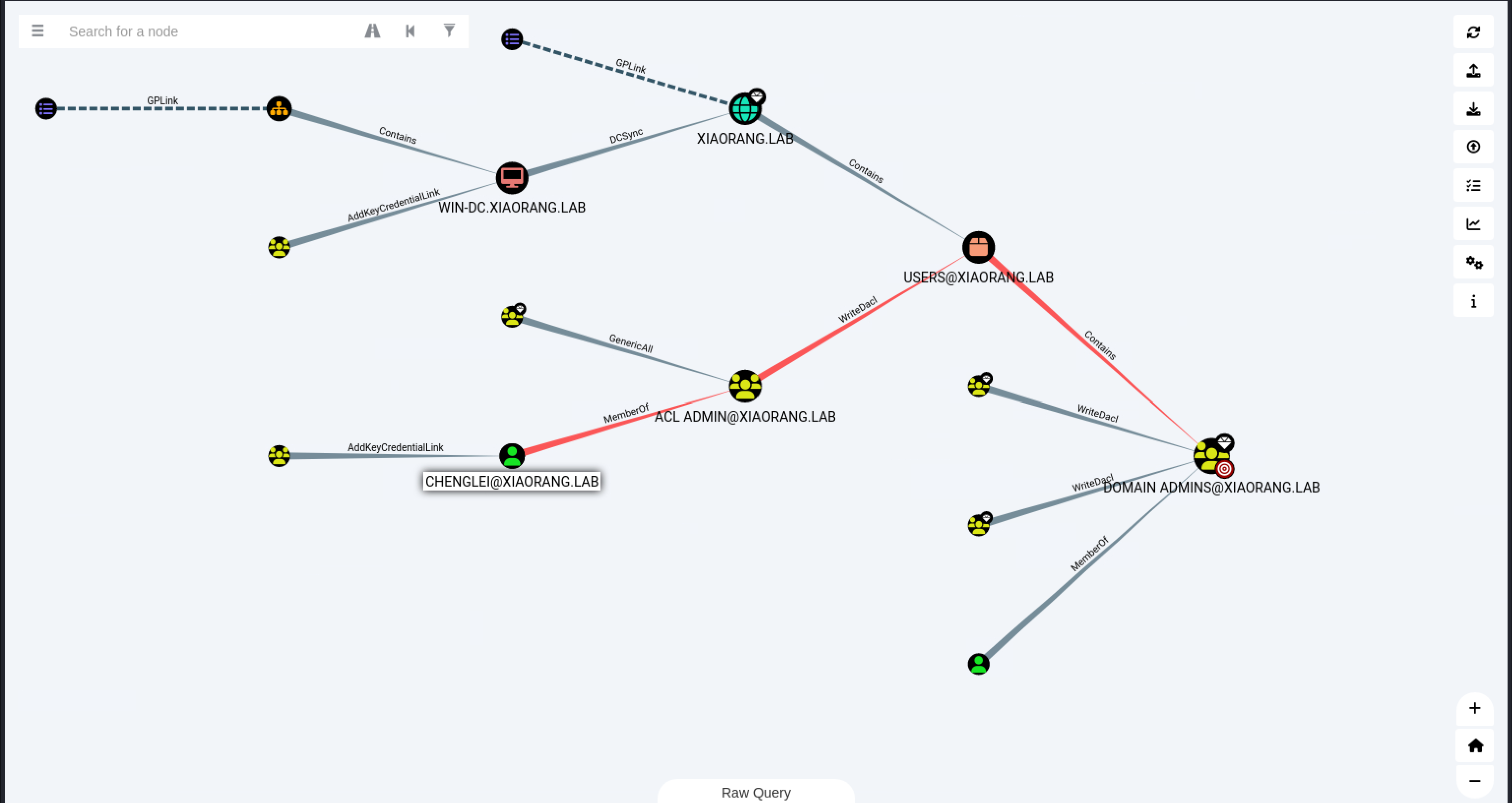
Task: Click the info about icon
Action: pos(1473,302)
